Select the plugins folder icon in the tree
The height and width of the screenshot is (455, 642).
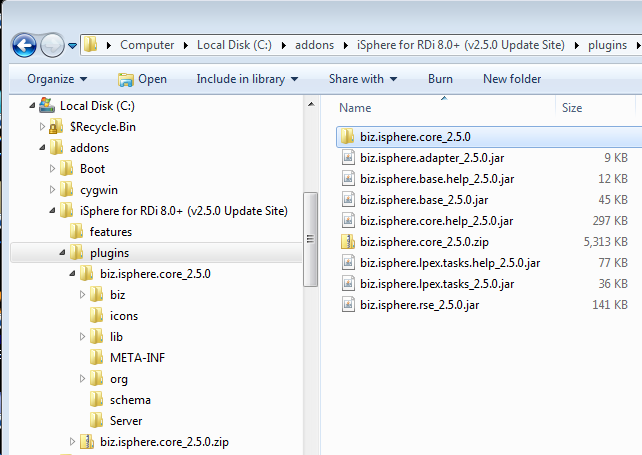pos(76,253)
